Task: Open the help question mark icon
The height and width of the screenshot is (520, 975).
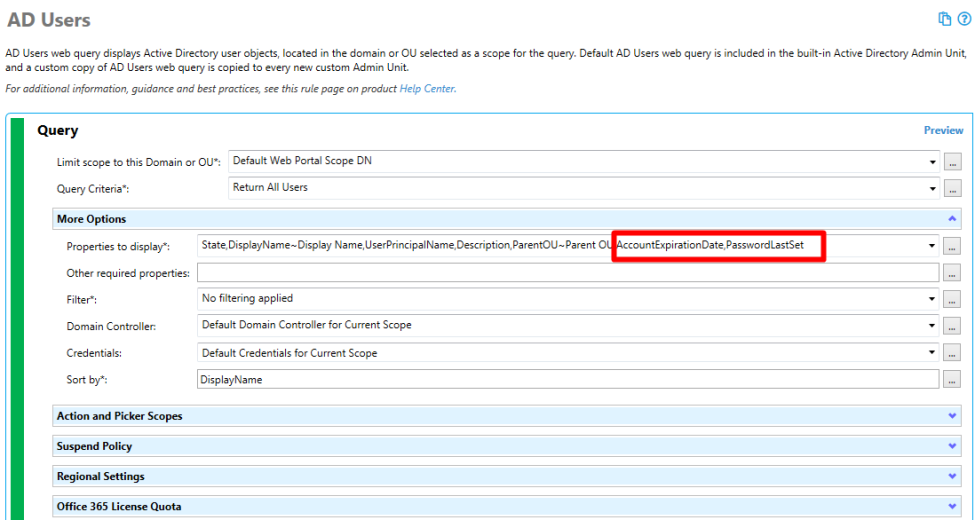Action: 964,19
